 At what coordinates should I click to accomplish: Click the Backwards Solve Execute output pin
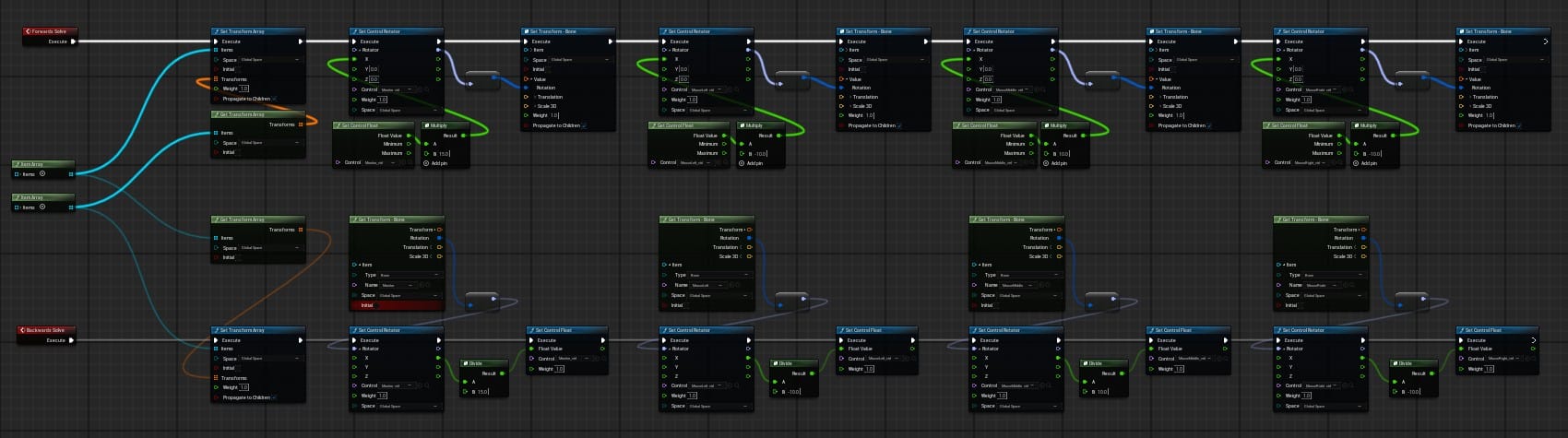click(x=71, y=340)
